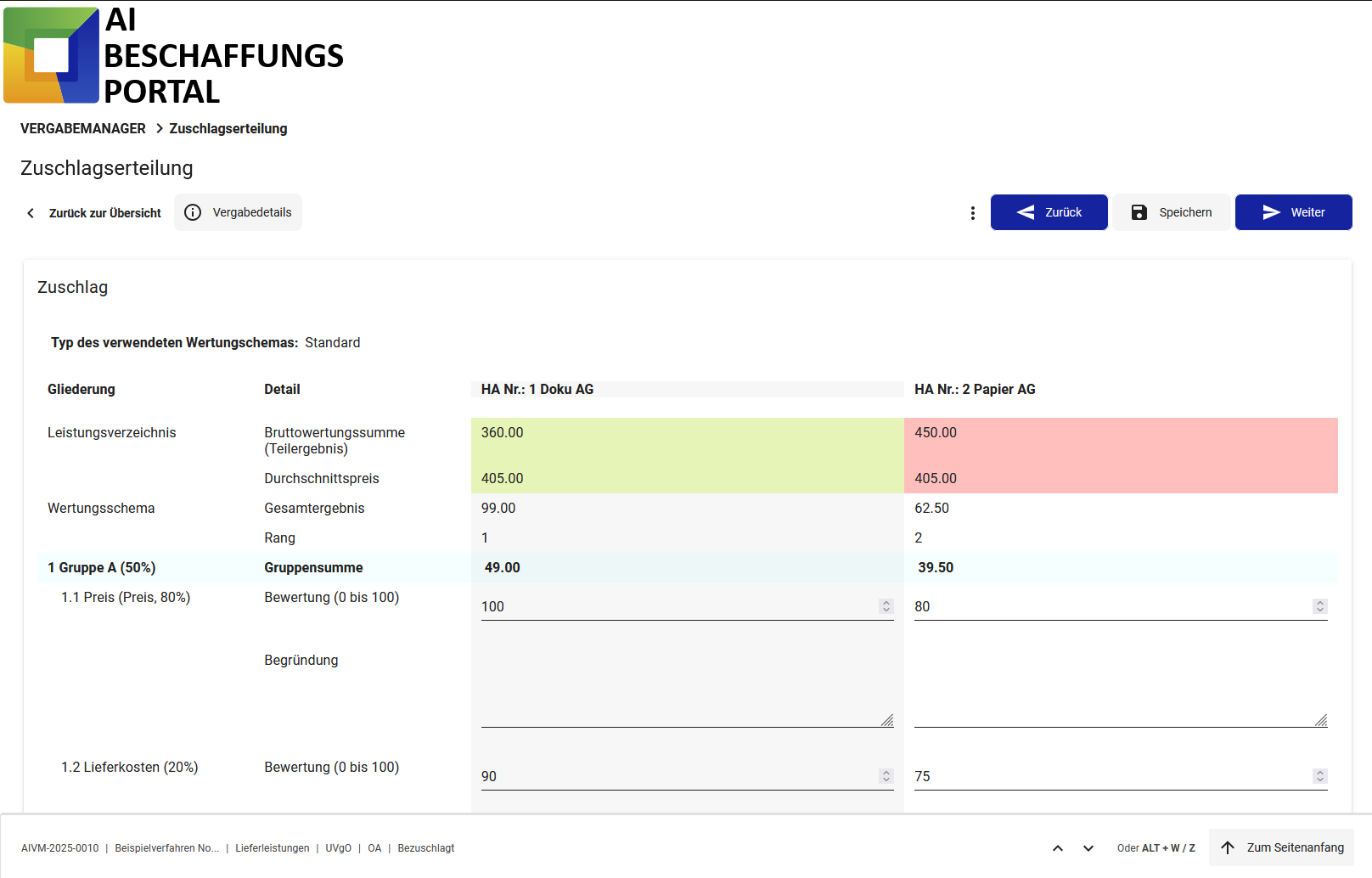Adjust Papier AG Lieferkosten rating stepper
The height and width of the screenshot is (878, 1372).
click(1319, 776)
